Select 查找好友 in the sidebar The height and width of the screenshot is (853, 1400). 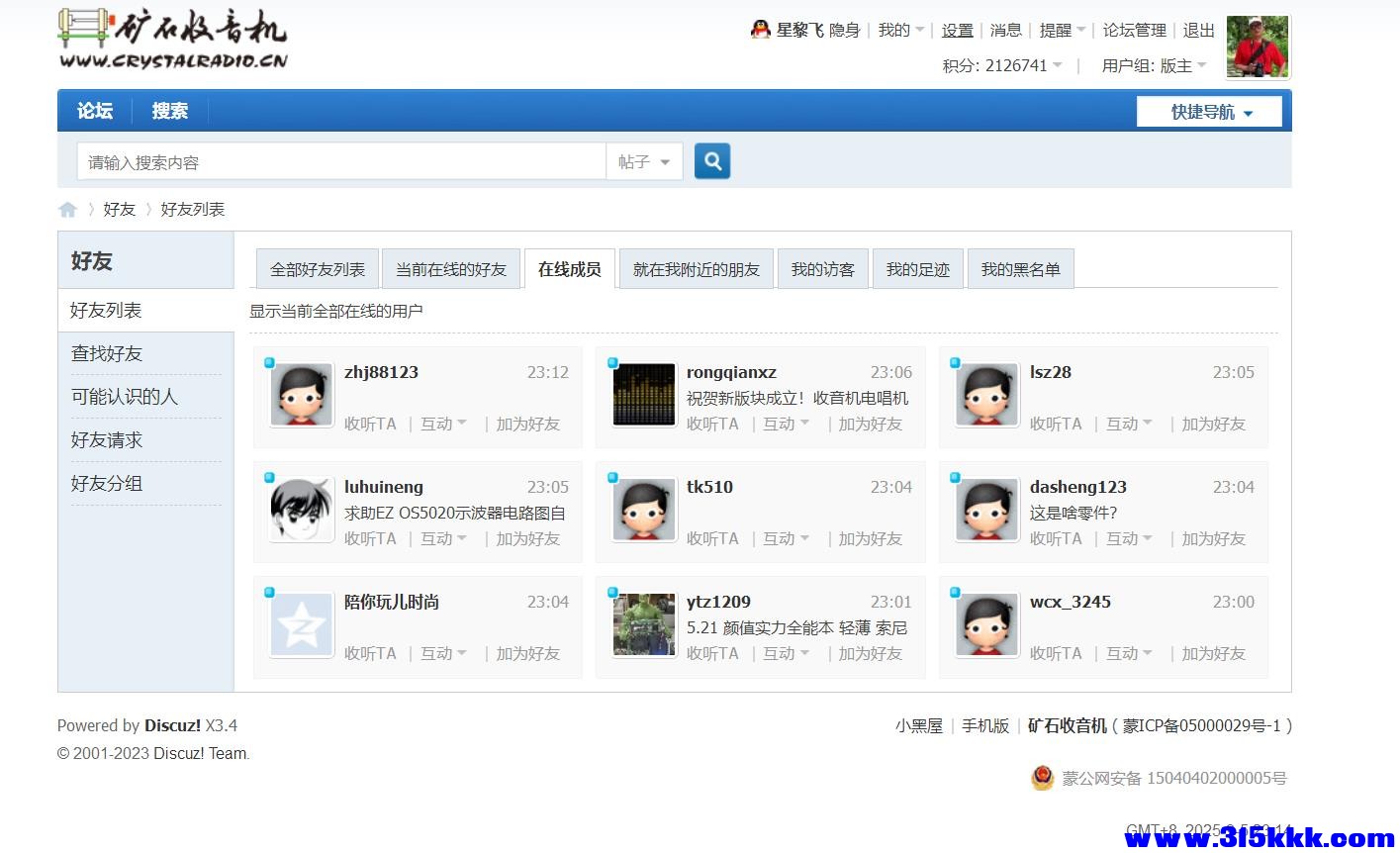click(106, 353)
